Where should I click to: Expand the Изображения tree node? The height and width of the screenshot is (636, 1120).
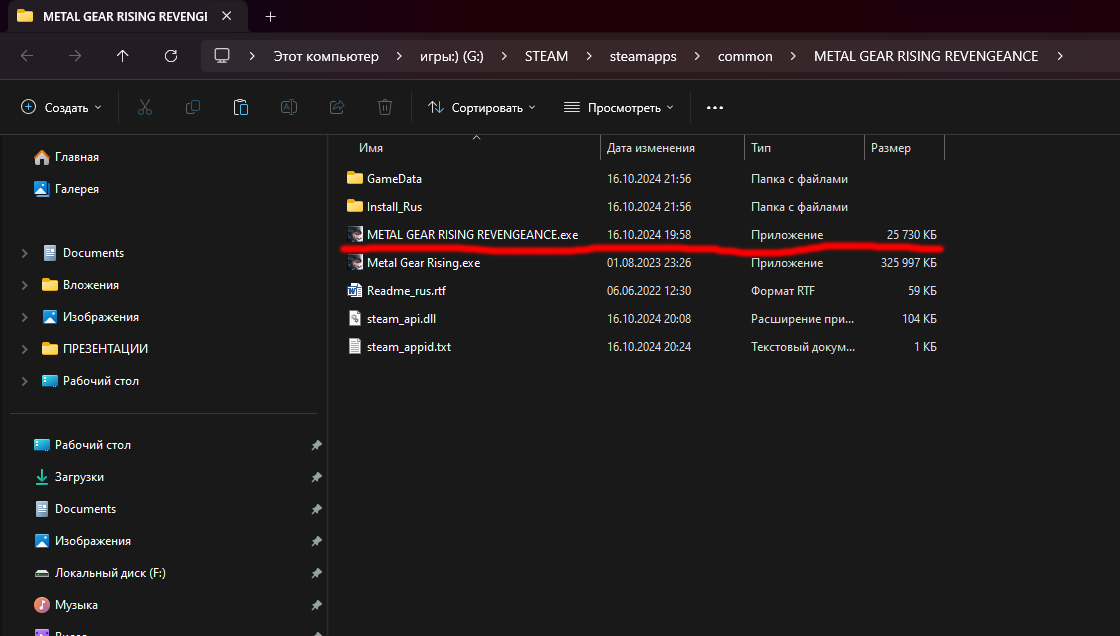[x=24, y=317]
